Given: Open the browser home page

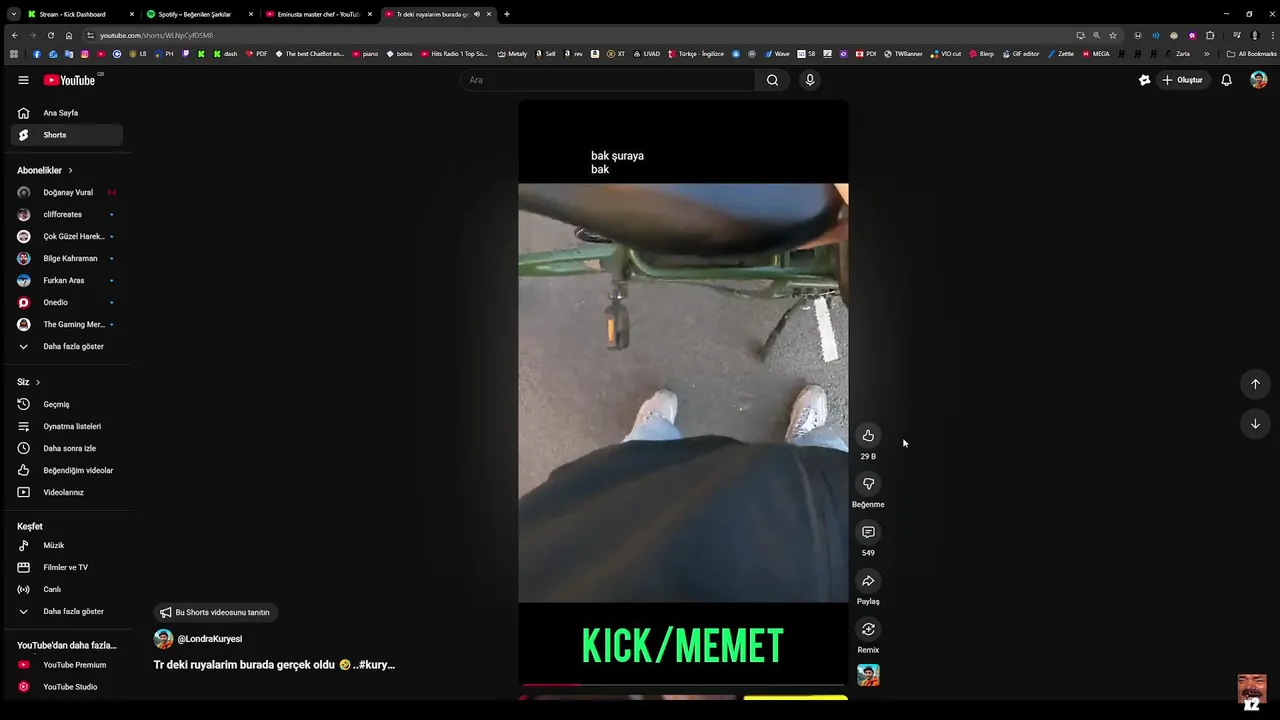Looking at the screenshot, I should coord(69,35).
